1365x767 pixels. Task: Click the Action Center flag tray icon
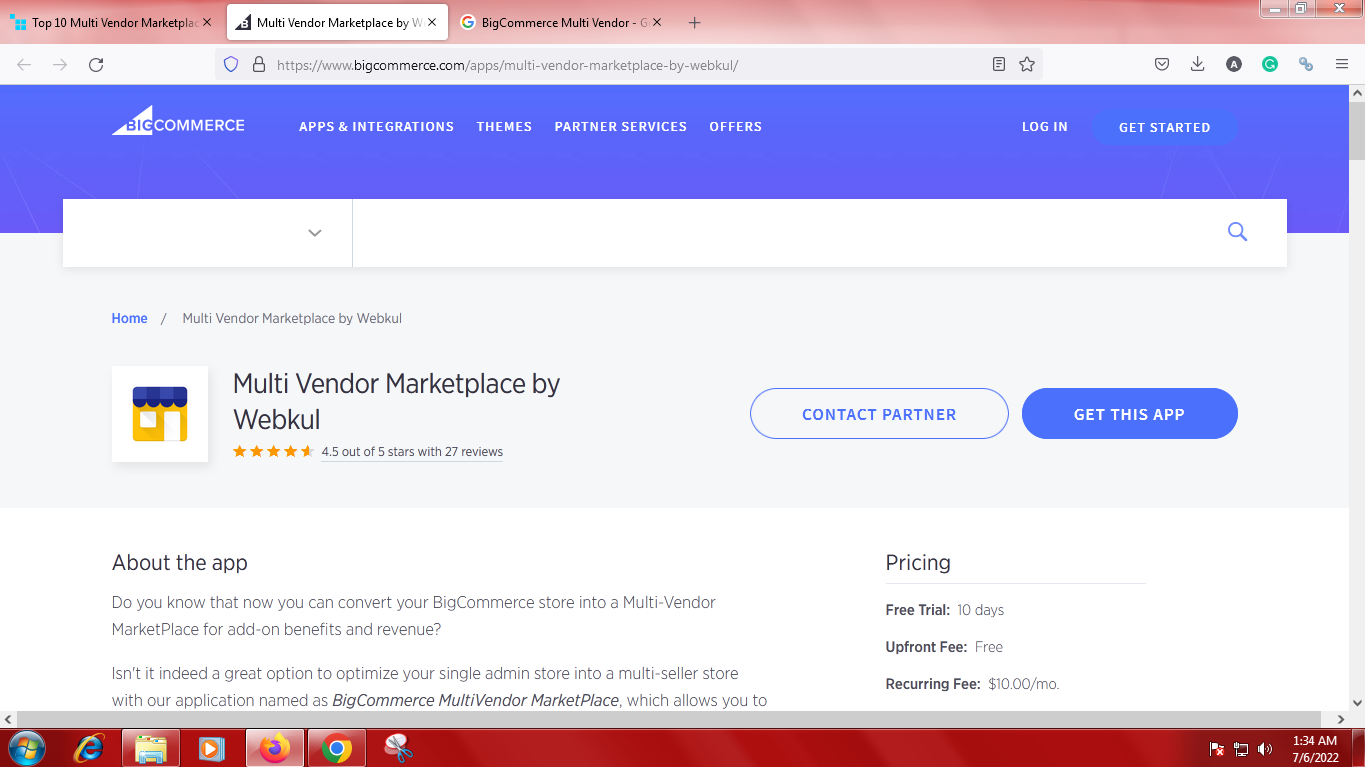pyautogui.click(x=1217, y=748)
